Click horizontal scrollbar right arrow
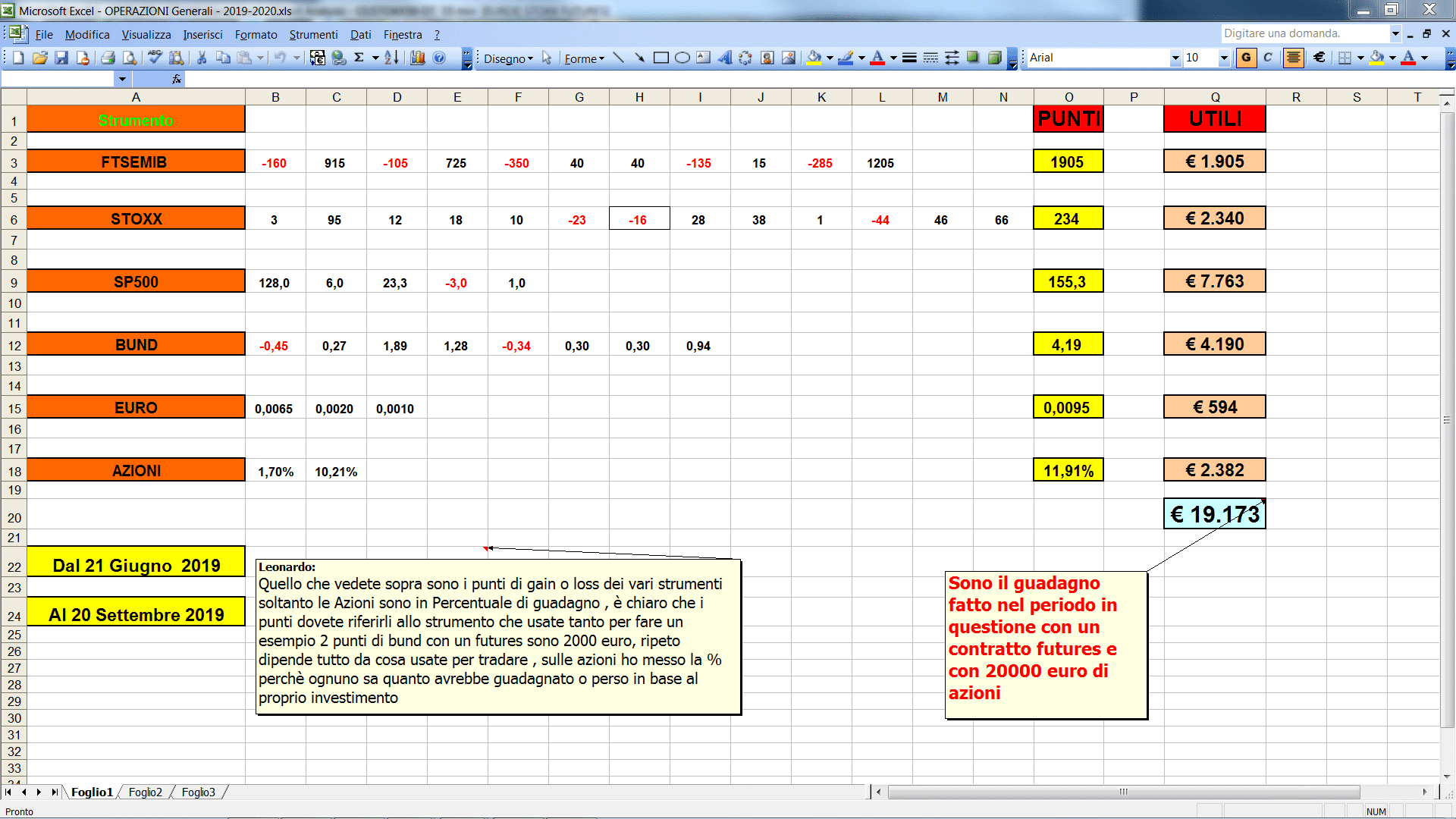Screen dimensions: 1456x819 [1425, 792]
